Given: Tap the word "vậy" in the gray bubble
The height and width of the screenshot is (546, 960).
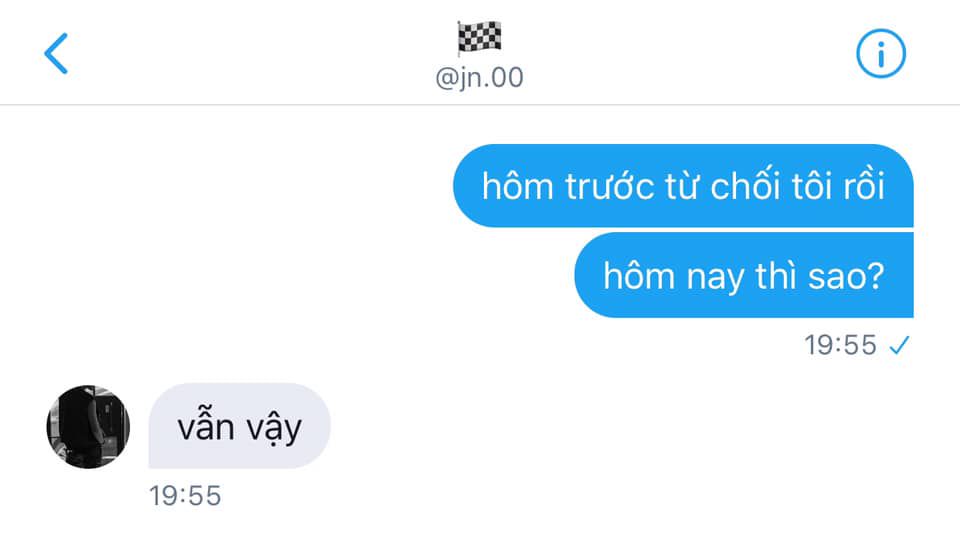Looking at the screenshot, I should [x=274, y=428].
